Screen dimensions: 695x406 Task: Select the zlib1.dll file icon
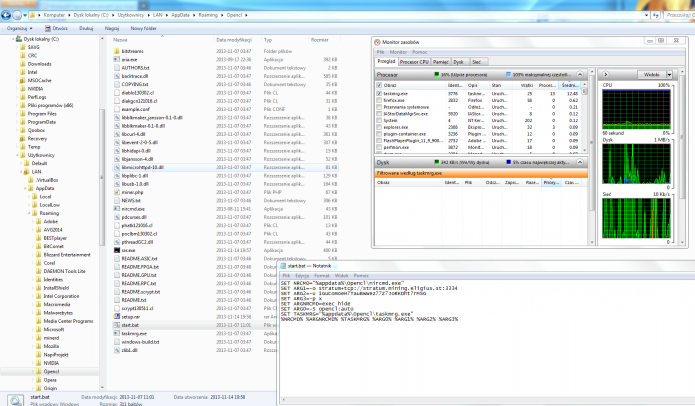[117, 350]
